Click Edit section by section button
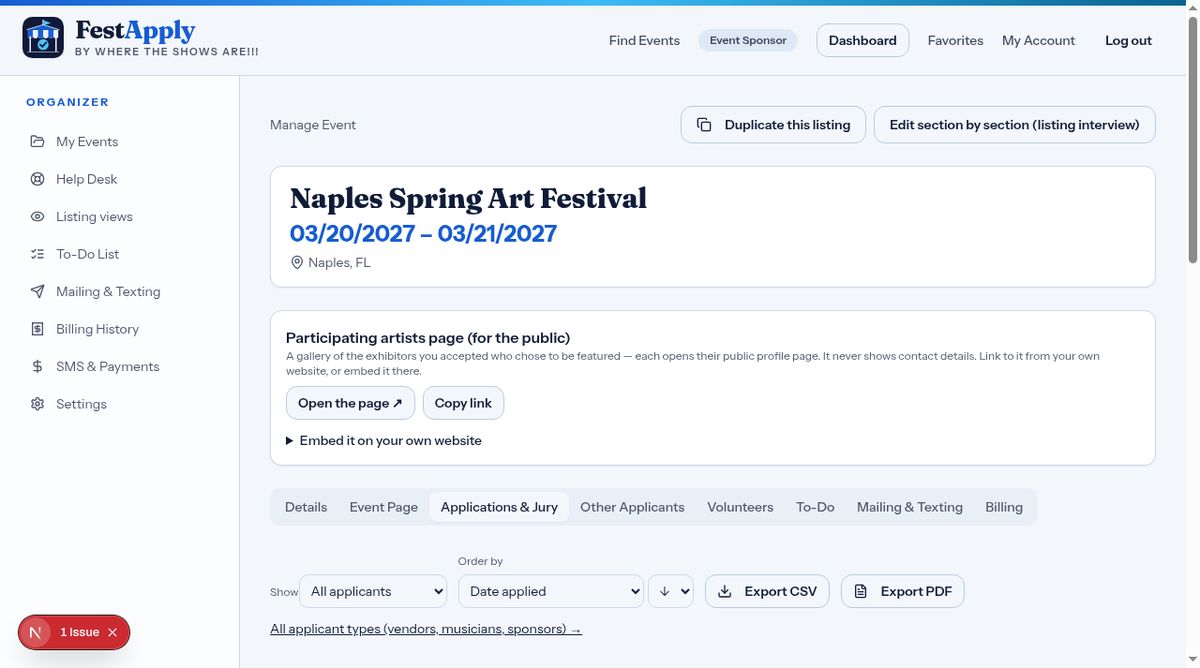1200x668 pixels. pyautogui.click(x=1015, y=125)
